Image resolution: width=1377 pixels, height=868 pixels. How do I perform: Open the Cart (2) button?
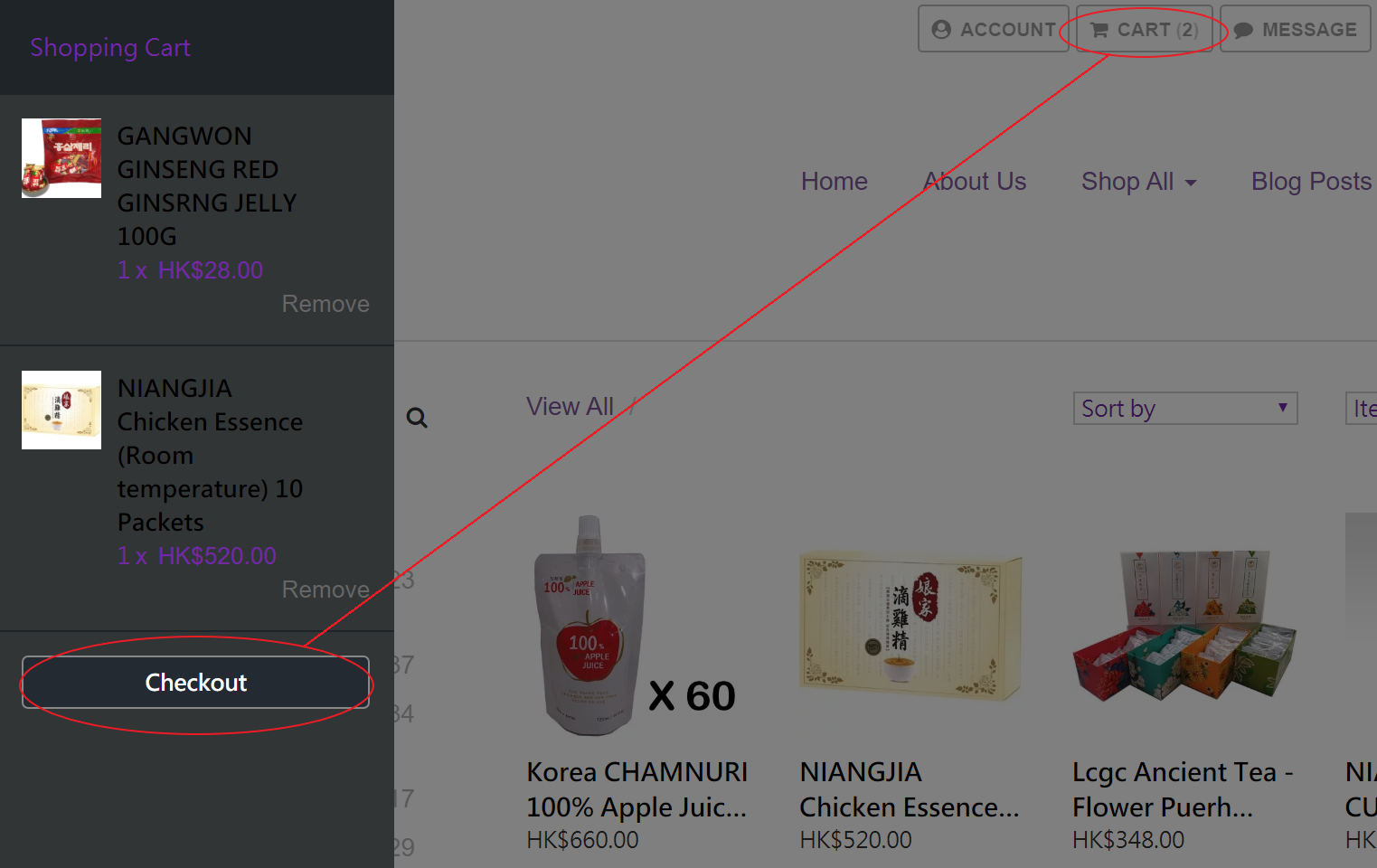[1144, 30]
